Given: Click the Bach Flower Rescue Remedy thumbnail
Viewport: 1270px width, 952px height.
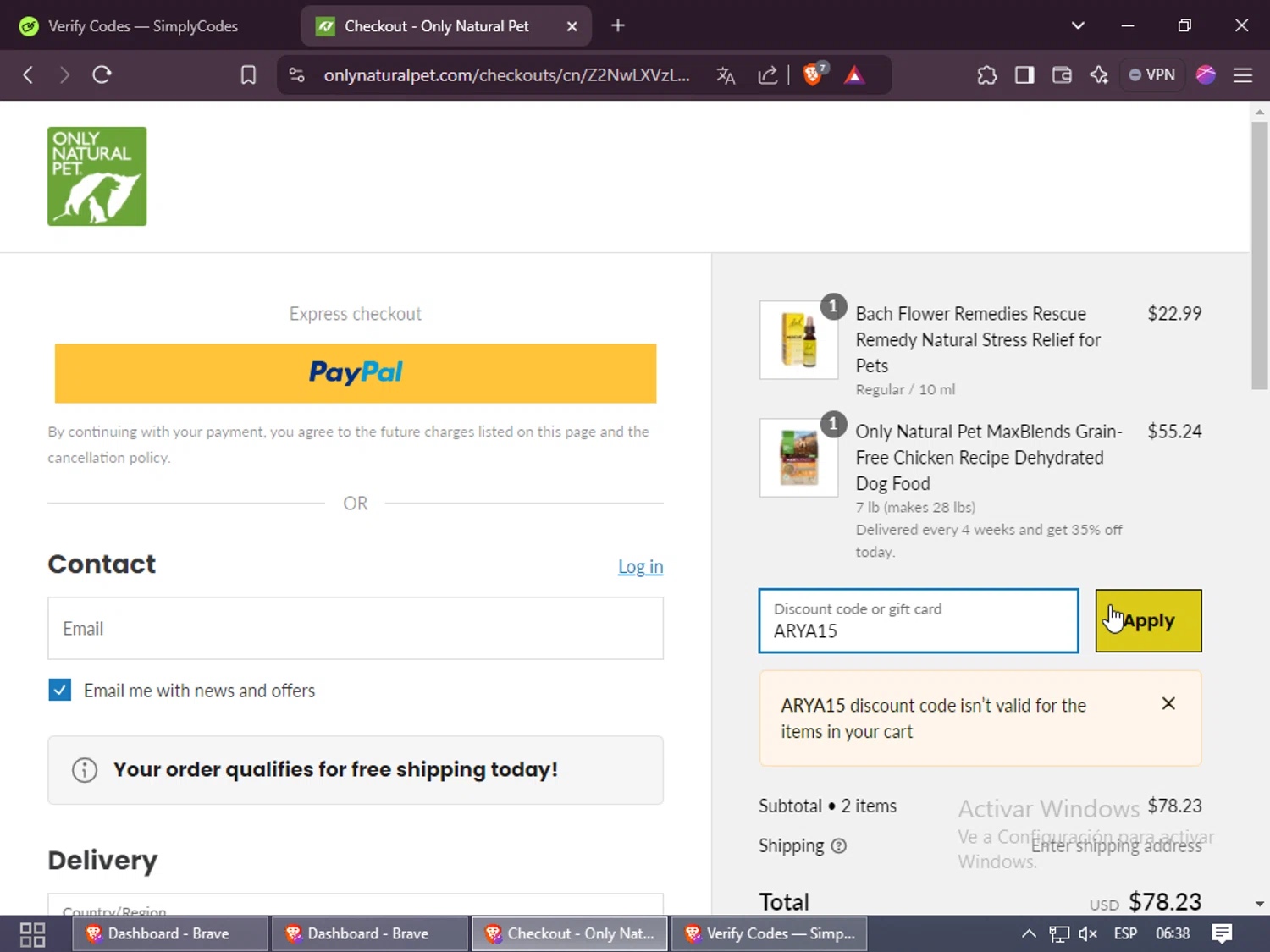Looking at the screenshot, I should tap(798, 339).
